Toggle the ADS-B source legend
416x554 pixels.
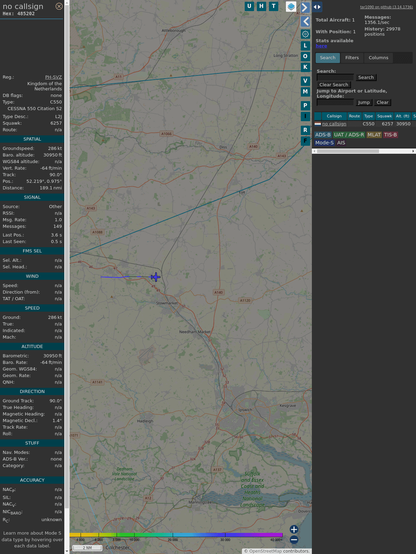pyautogui.click(x=323, y=135)
